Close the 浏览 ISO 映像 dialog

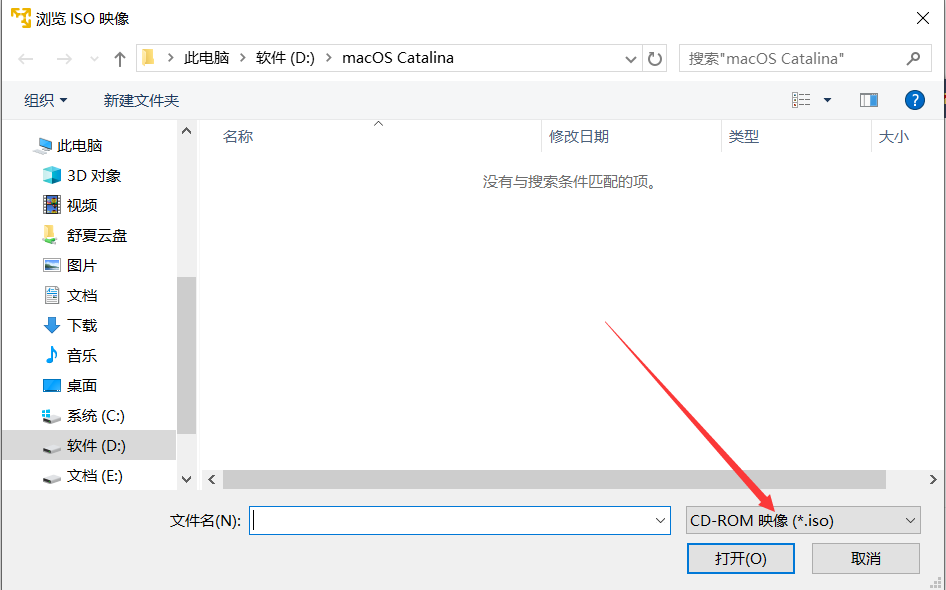[x=922, y=18]
